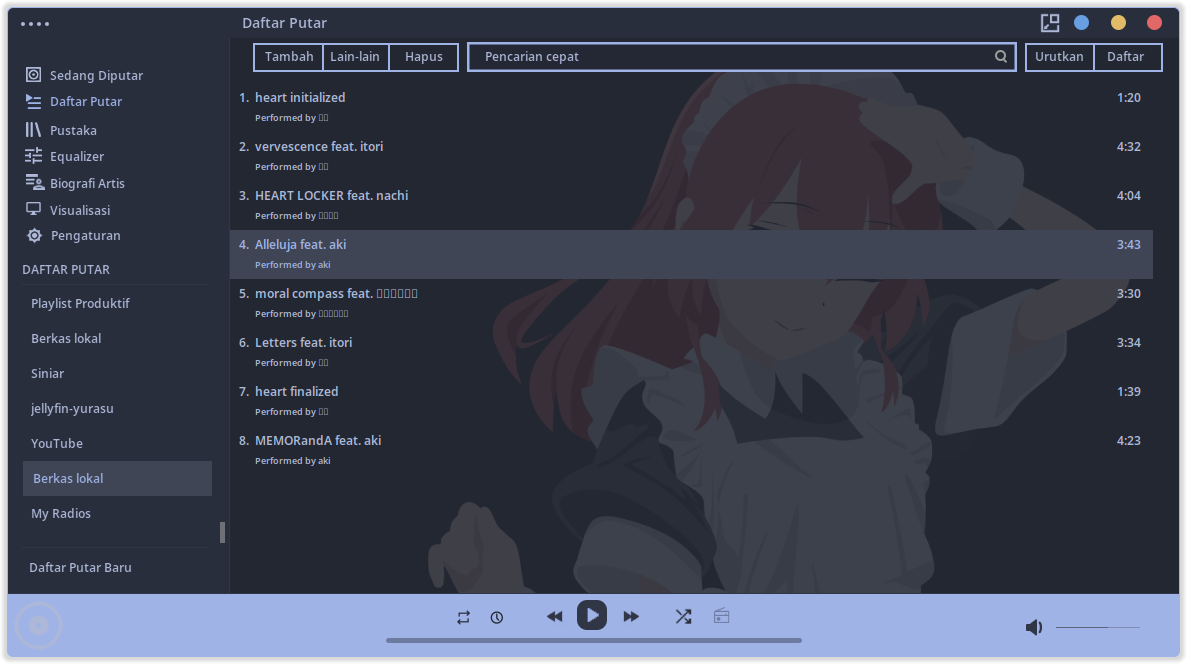Go to Pustaka section
The image size is (1187, 664).
tap(73, 130)
